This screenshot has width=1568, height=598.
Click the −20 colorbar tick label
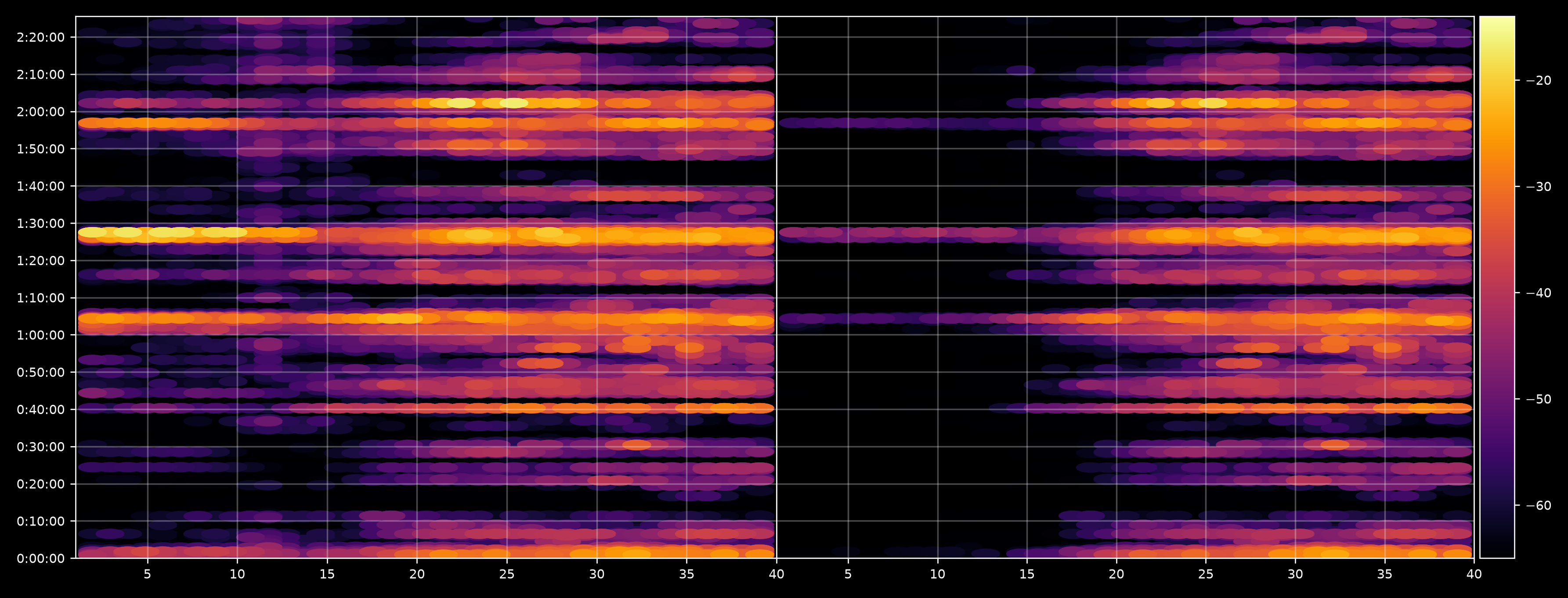click(x=1539, y=81)
